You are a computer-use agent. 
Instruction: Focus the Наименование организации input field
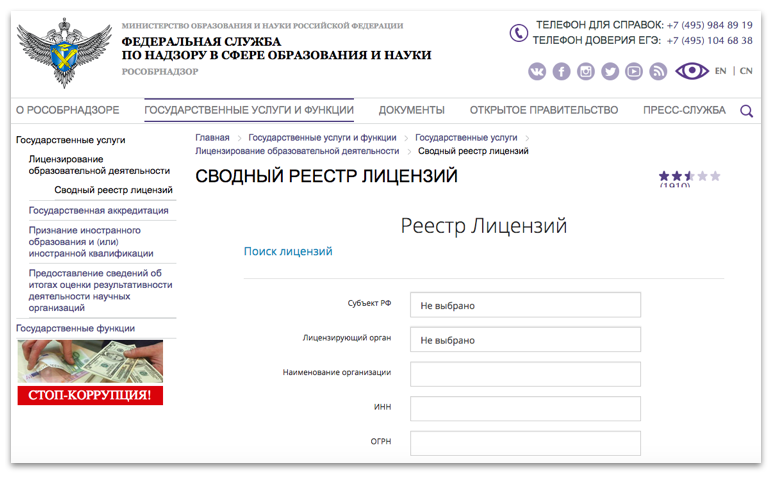click(x=525, y=374)
